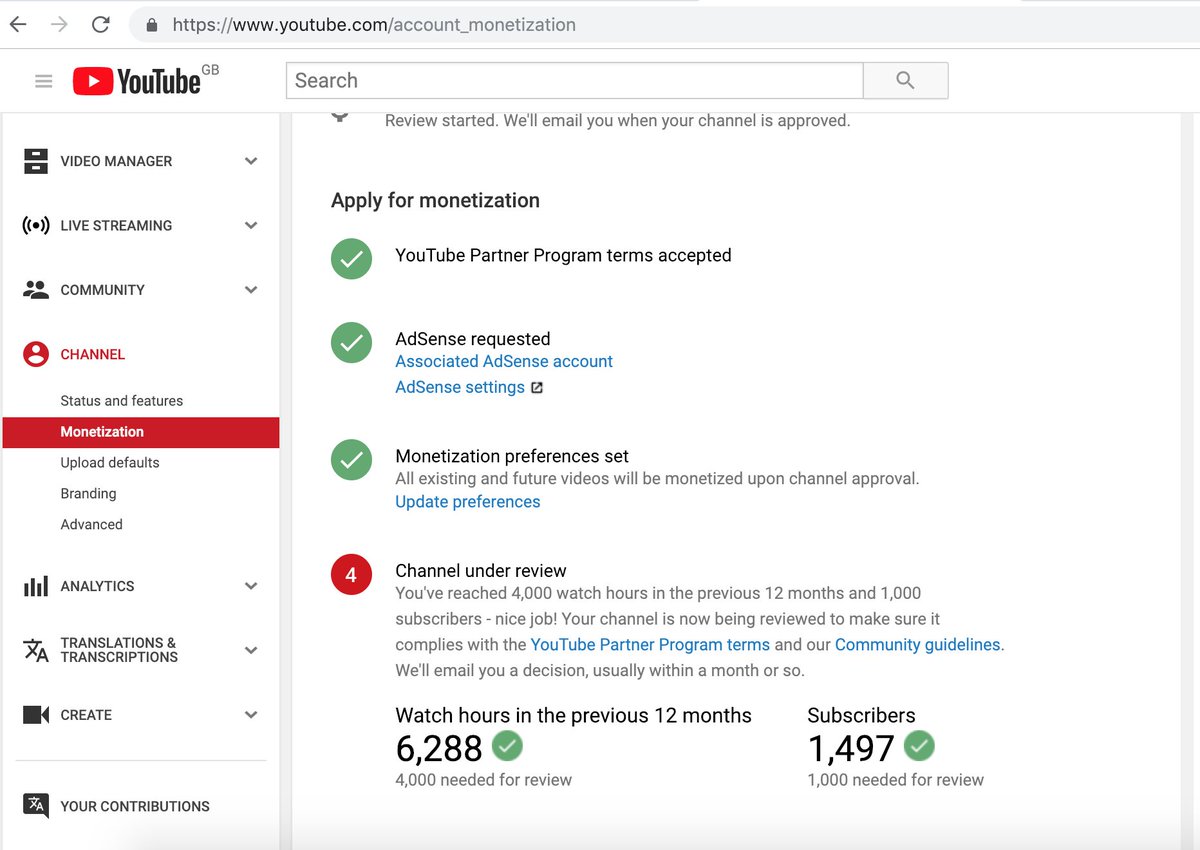Expand the Analytics chevron
This screenshot has width=1200, height=850.
[251, 586]
